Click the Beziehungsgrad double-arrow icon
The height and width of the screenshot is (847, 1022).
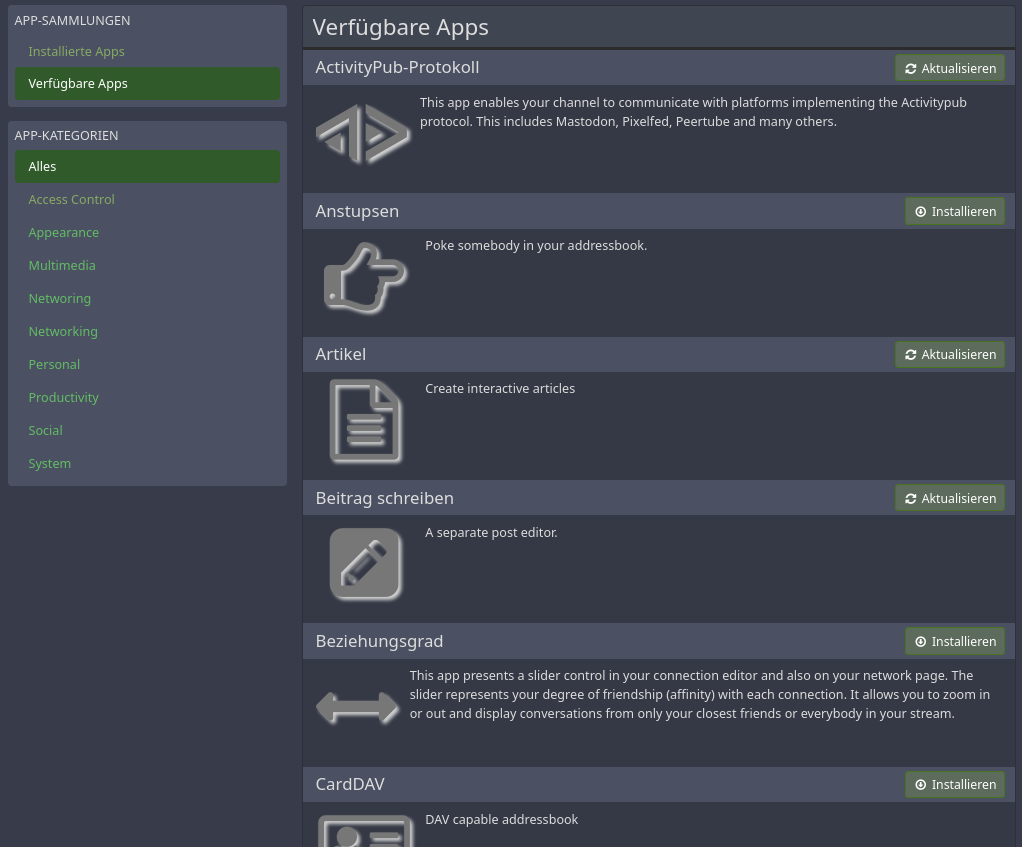[x=357, y=708]
